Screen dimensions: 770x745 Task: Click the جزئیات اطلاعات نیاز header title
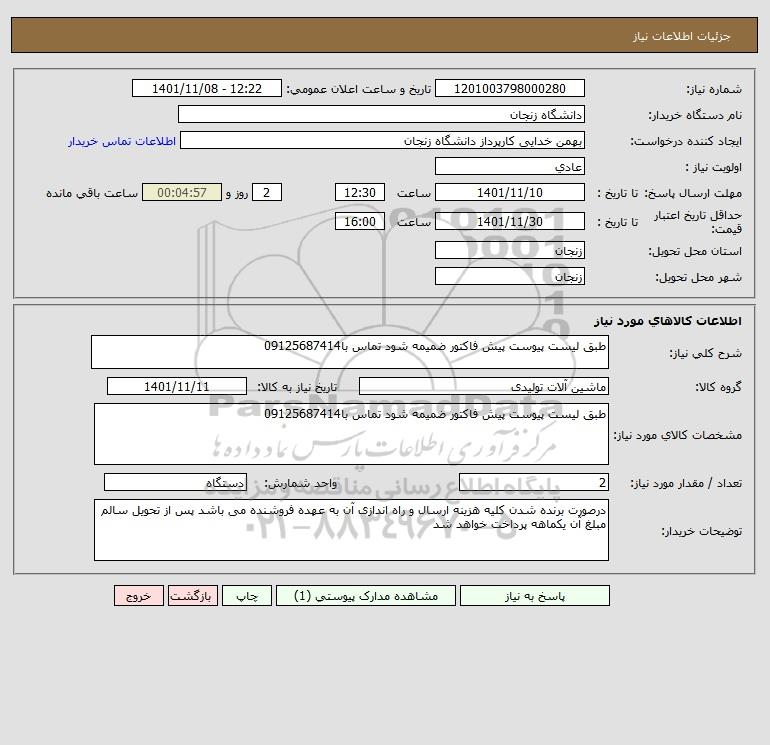coord(682,36)
